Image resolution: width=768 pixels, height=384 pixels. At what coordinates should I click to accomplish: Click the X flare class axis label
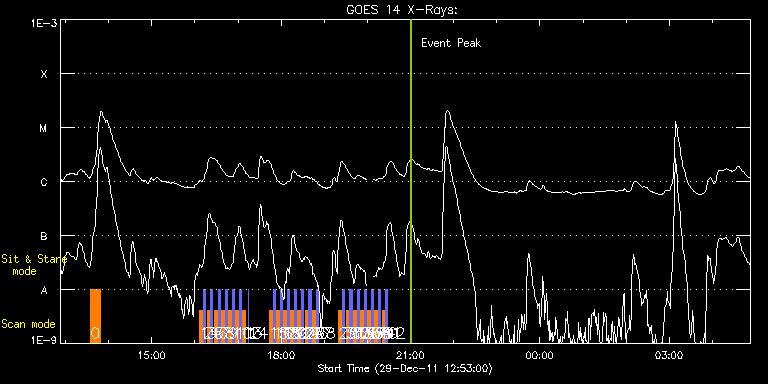click(x=44, y=74)
